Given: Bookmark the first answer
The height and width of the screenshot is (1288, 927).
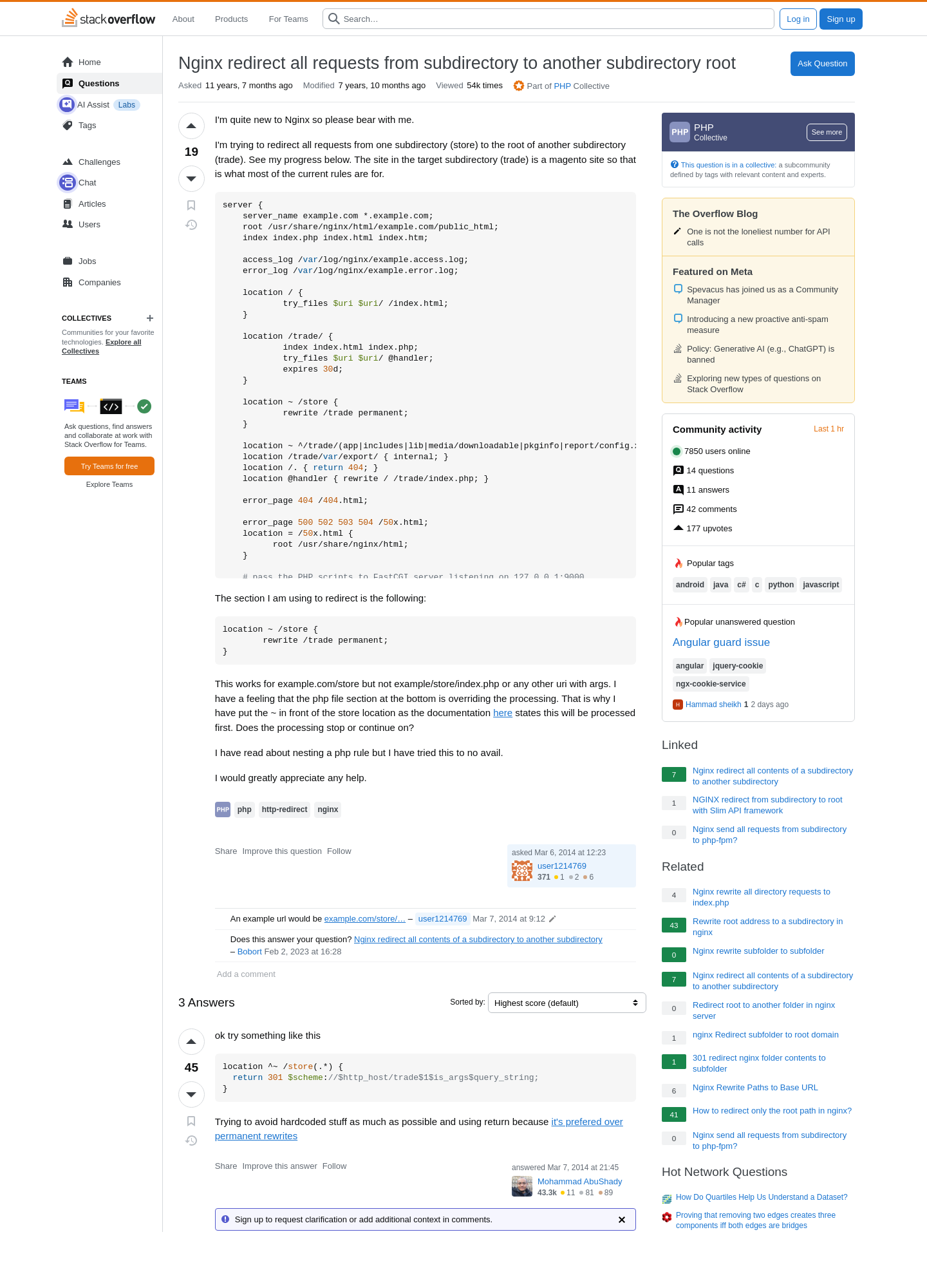Looking at the screenshot, I should [191, 1121].
